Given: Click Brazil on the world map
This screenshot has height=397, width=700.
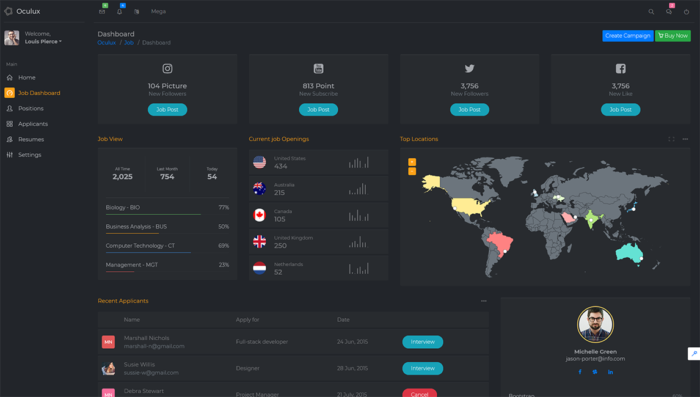Looking at the screenshot, I should pos(501,243).
